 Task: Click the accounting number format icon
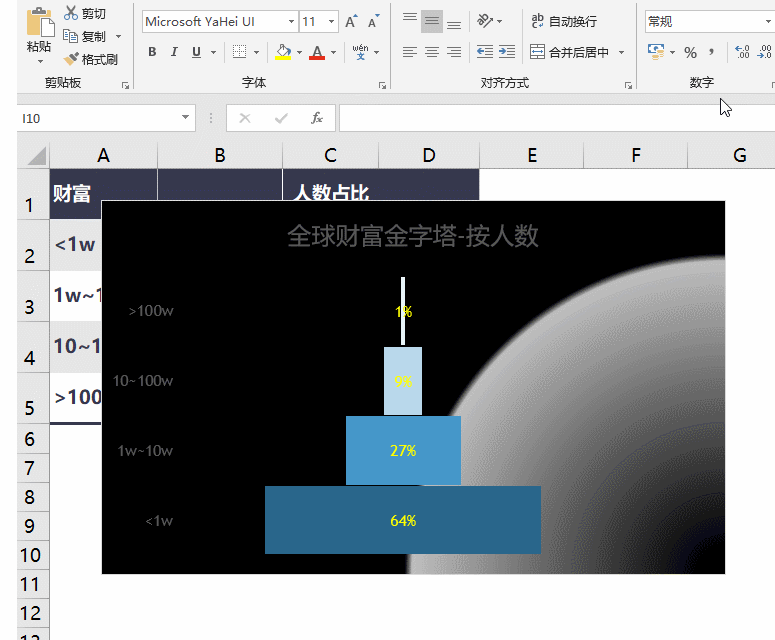coord(656,51)
